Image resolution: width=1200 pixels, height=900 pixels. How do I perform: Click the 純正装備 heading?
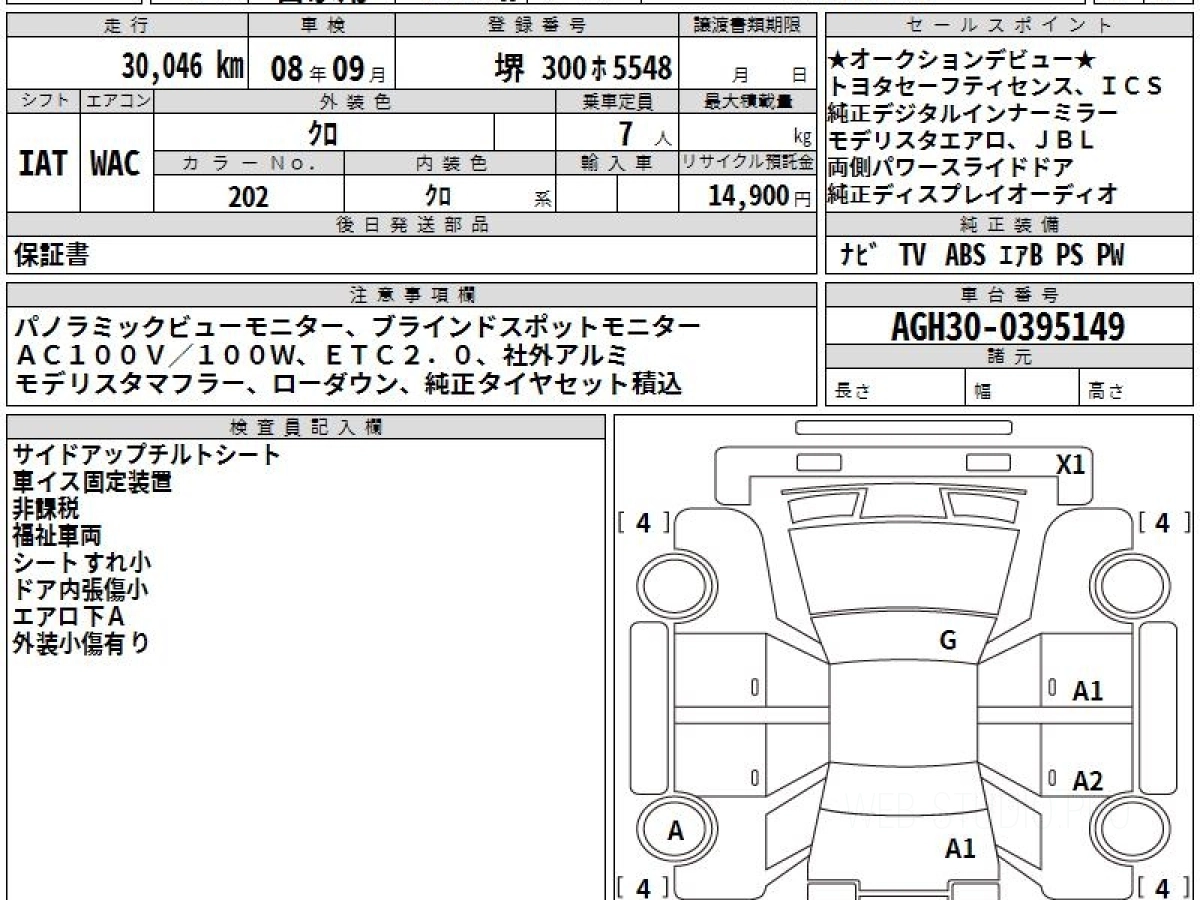(1009, 225)
